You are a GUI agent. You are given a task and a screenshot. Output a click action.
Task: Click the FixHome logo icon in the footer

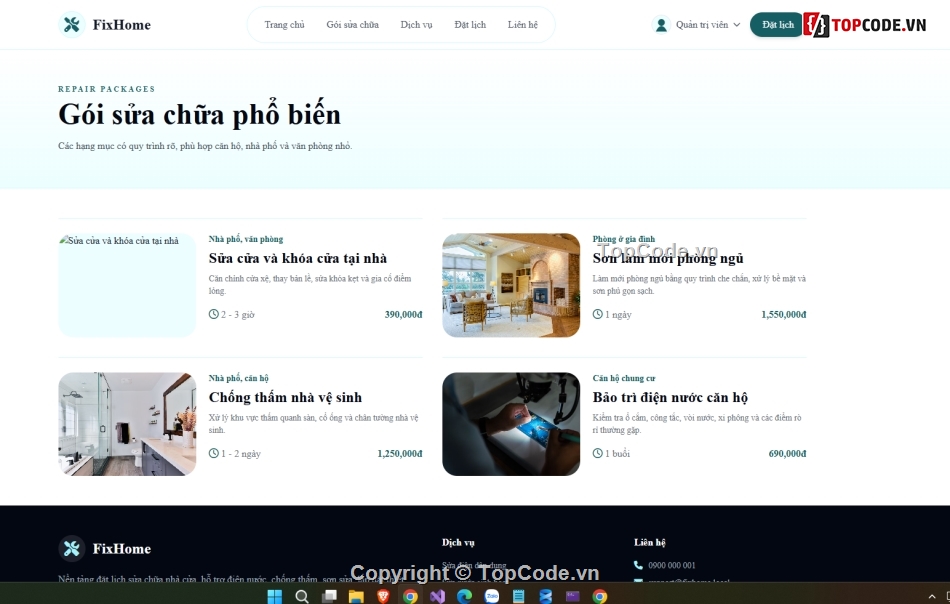click(71, 549)
